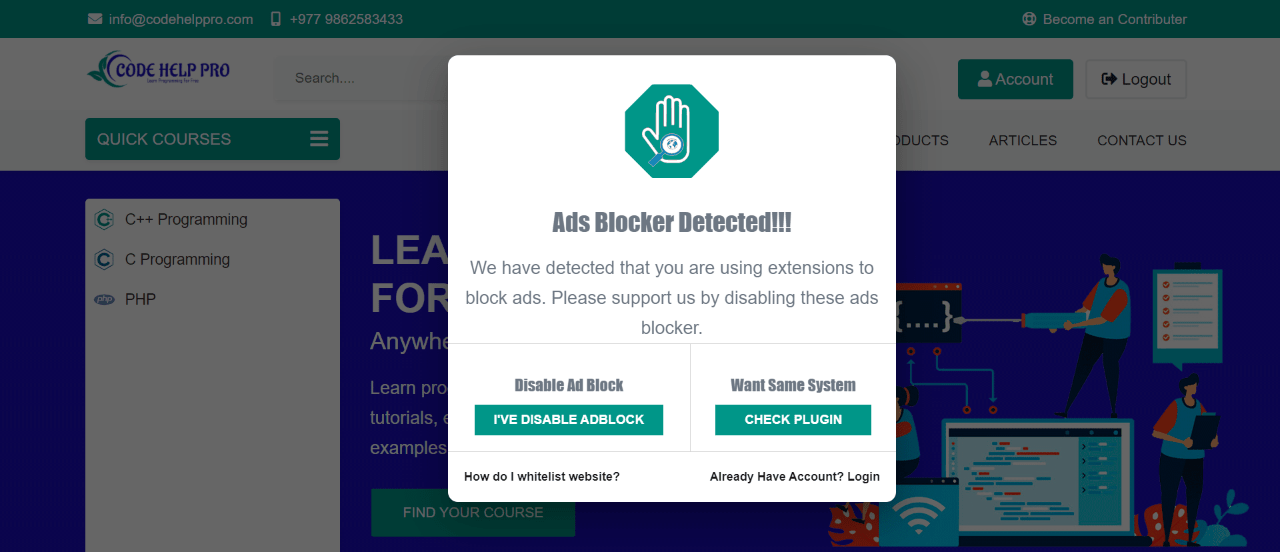
Task: Click the FIND YOUR COURSE button
Action: tap(473, 512)
